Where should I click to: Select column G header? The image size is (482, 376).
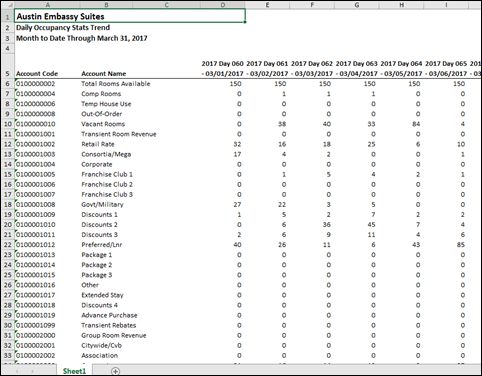[x=357, y=5]
